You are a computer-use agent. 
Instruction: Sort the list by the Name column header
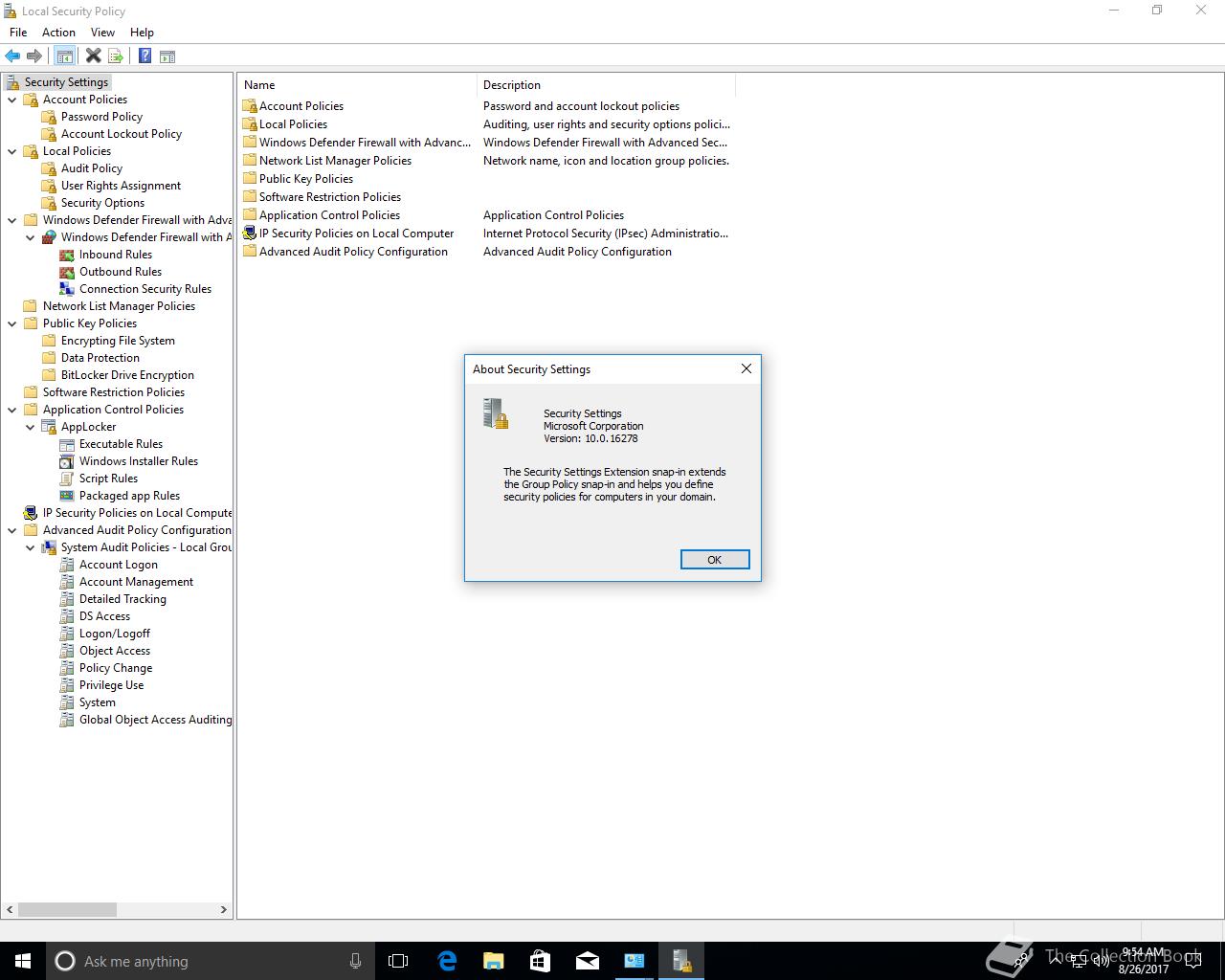click(x=357, y=85)
